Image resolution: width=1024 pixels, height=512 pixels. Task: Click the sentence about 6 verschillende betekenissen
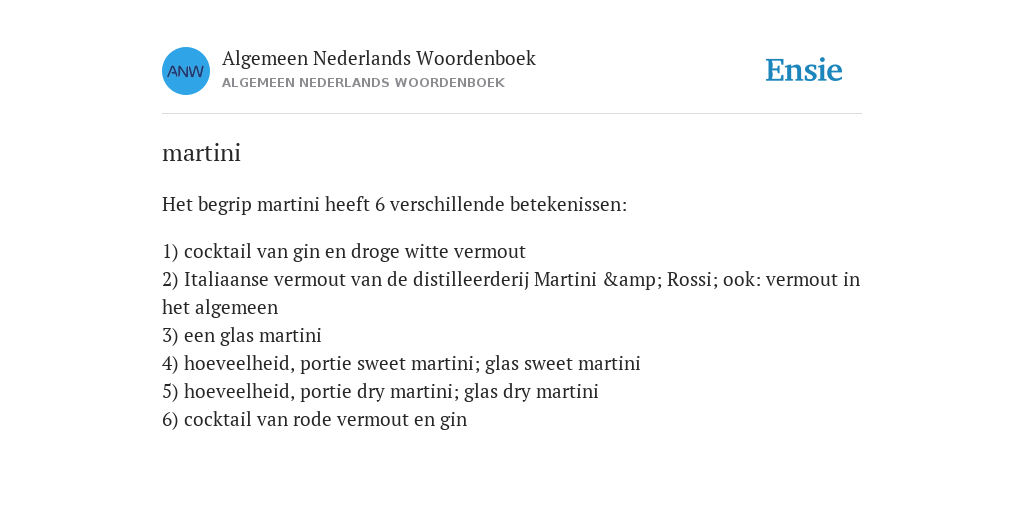[x=394, y=205]
